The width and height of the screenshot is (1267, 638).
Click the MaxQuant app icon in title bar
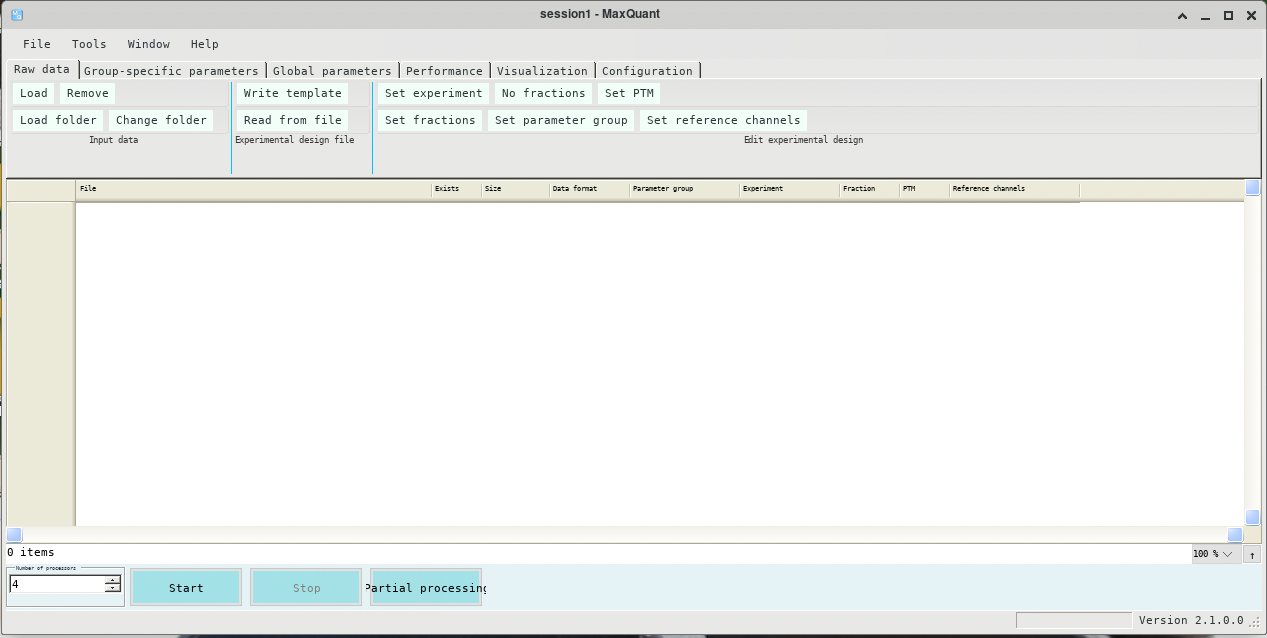16,15
